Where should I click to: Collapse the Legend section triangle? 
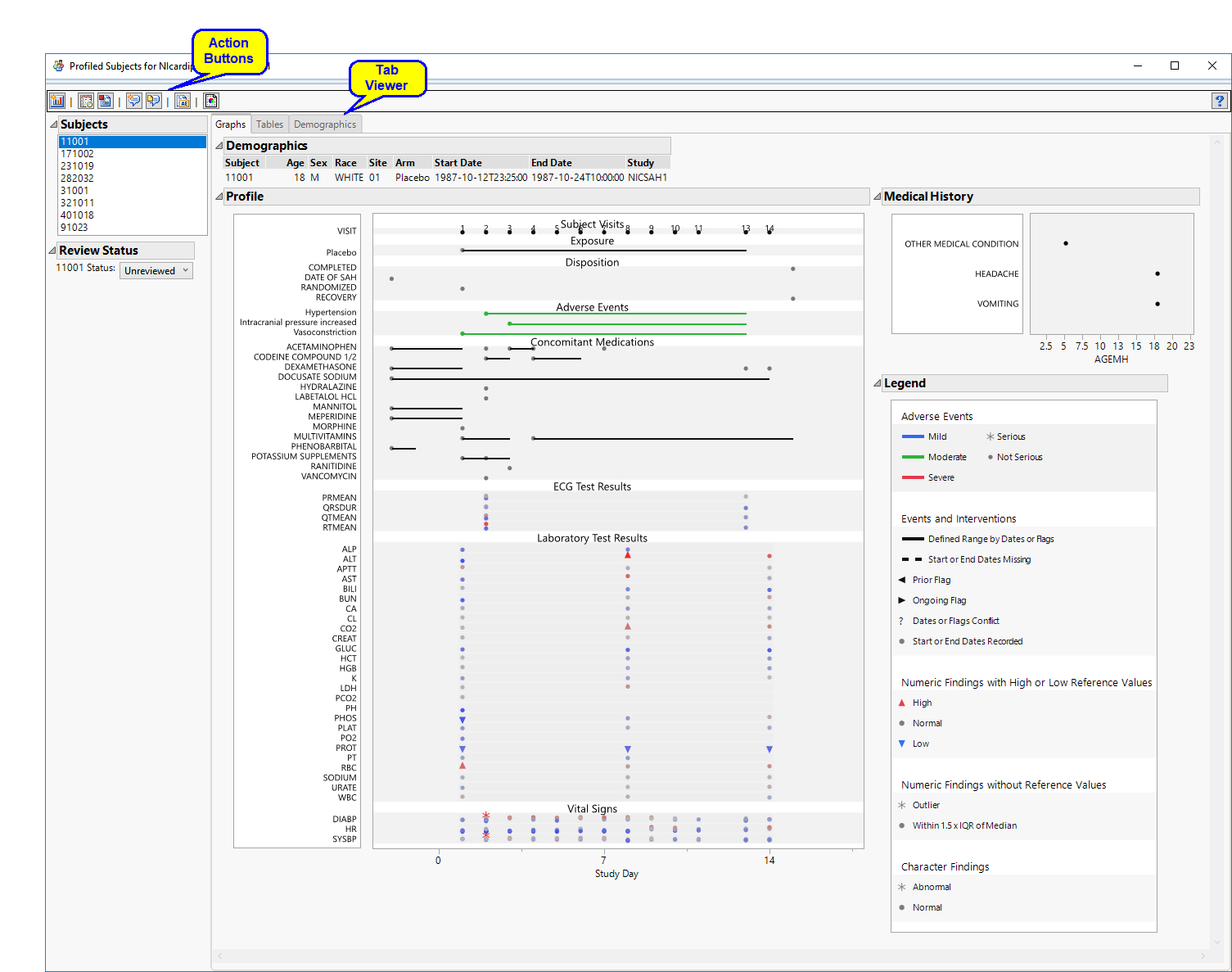[x=878, y=383]
